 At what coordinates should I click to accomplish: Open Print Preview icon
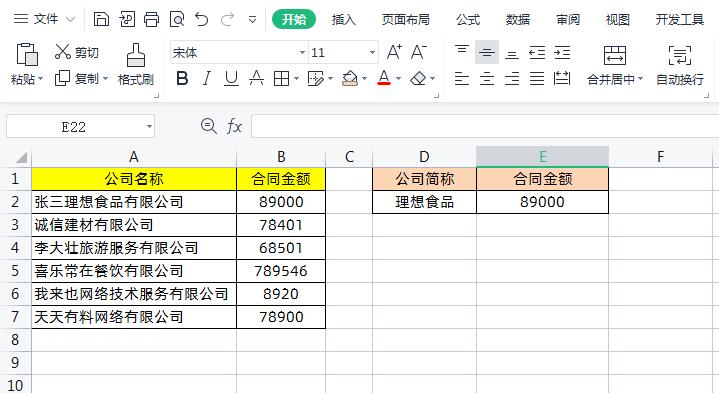[177, 19]
